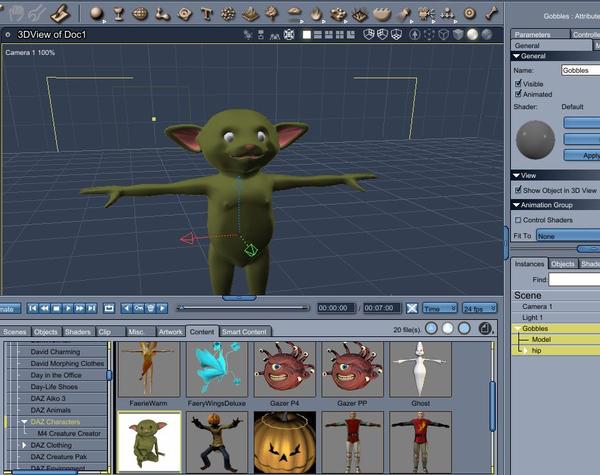Delete keyframe with trash icon
Screen dimensions: 600x475
click(x=151, y=308)
